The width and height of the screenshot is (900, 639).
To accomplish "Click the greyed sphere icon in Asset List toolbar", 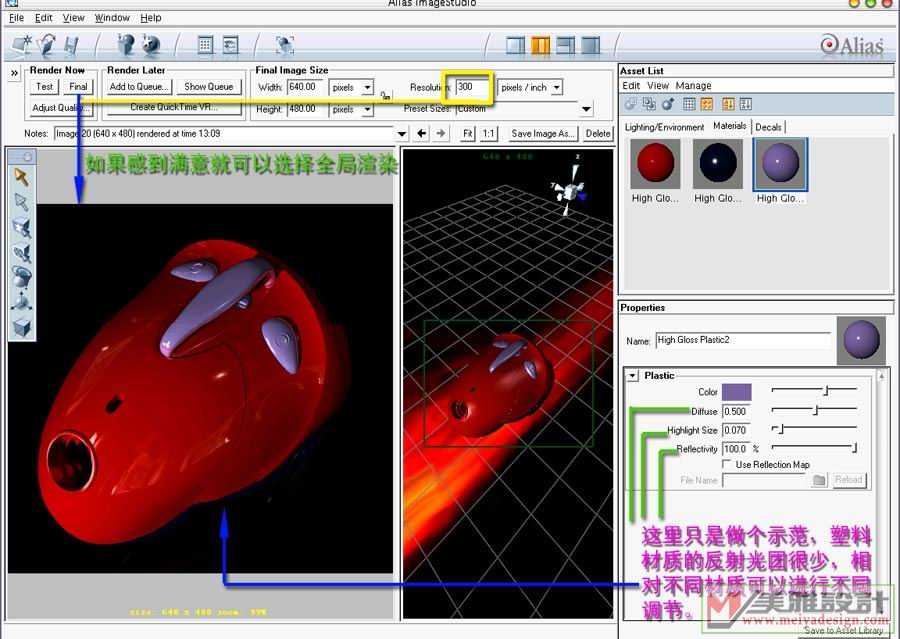I will 631,104.
